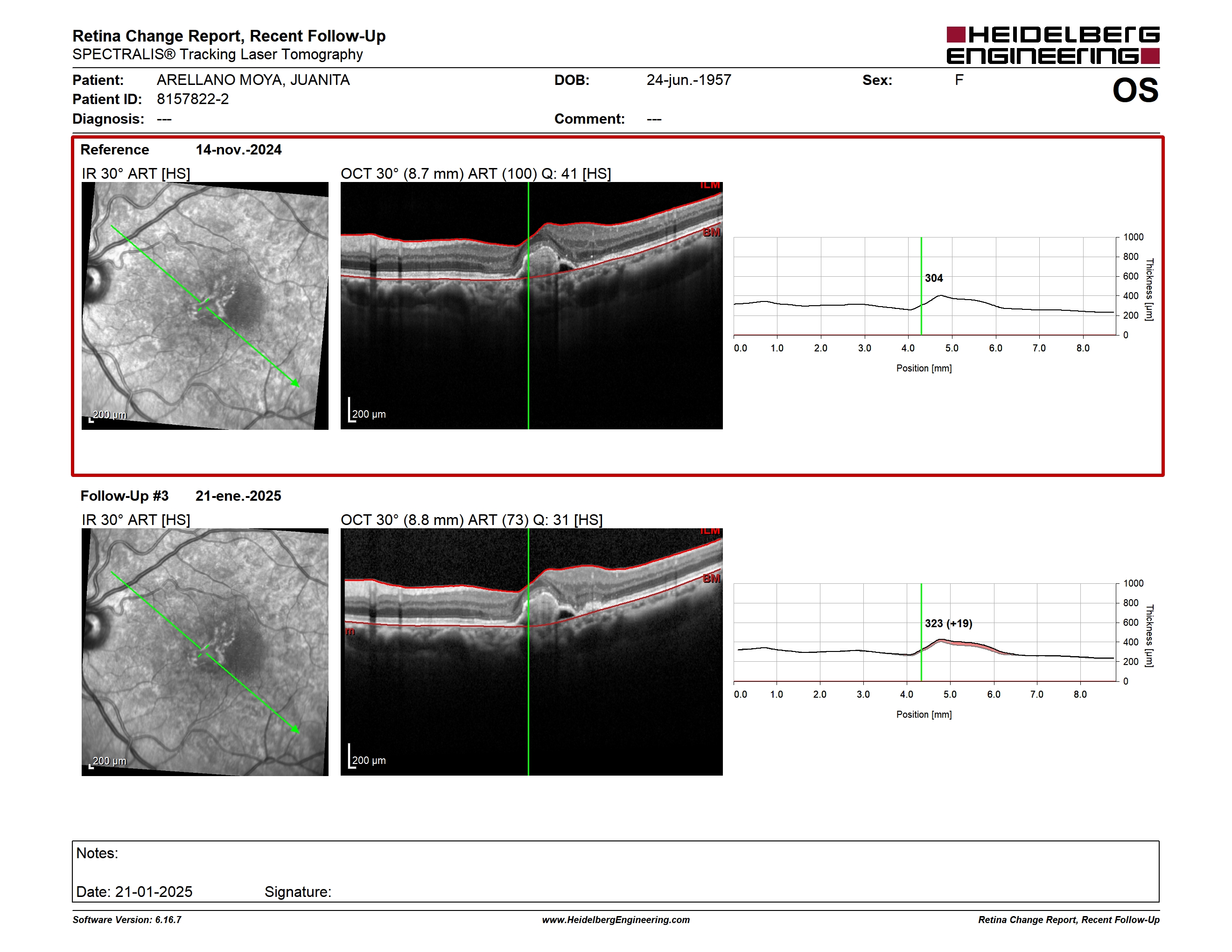Click the DOB value 24-jun.-1957
This screenshot has height=952, width=1232.
(x=689, y=80)
